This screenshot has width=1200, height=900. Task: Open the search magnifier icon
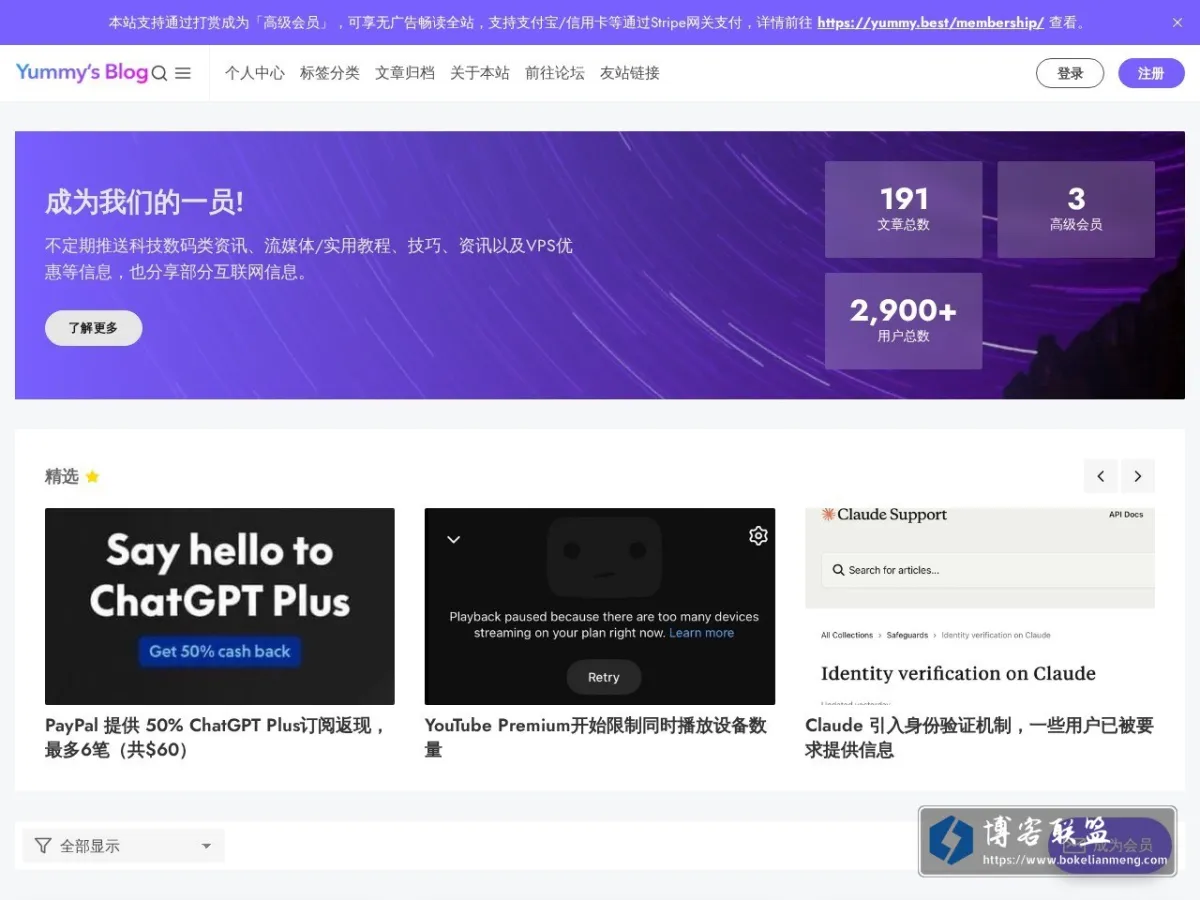tap(159, 73)
